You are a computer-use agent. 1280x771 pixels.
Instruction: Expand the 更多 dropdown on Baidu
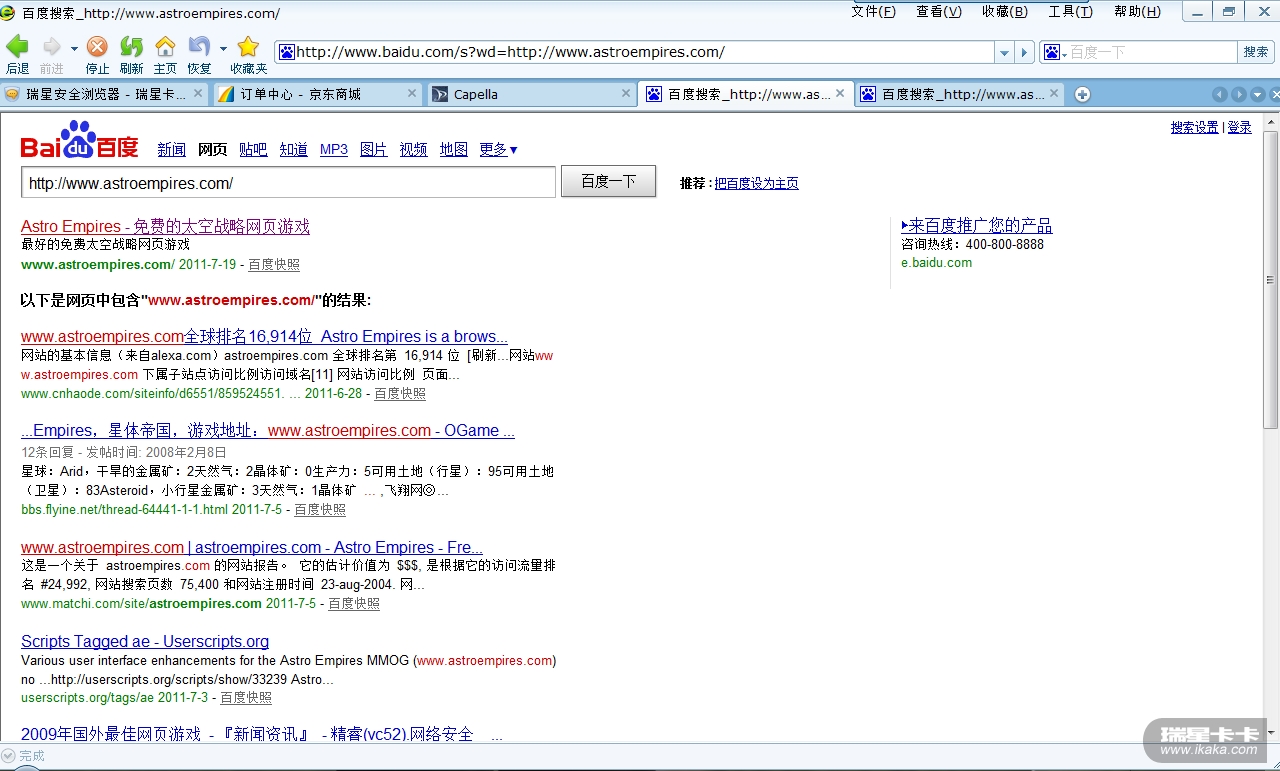pyautogui.click(x=498, y=150)
